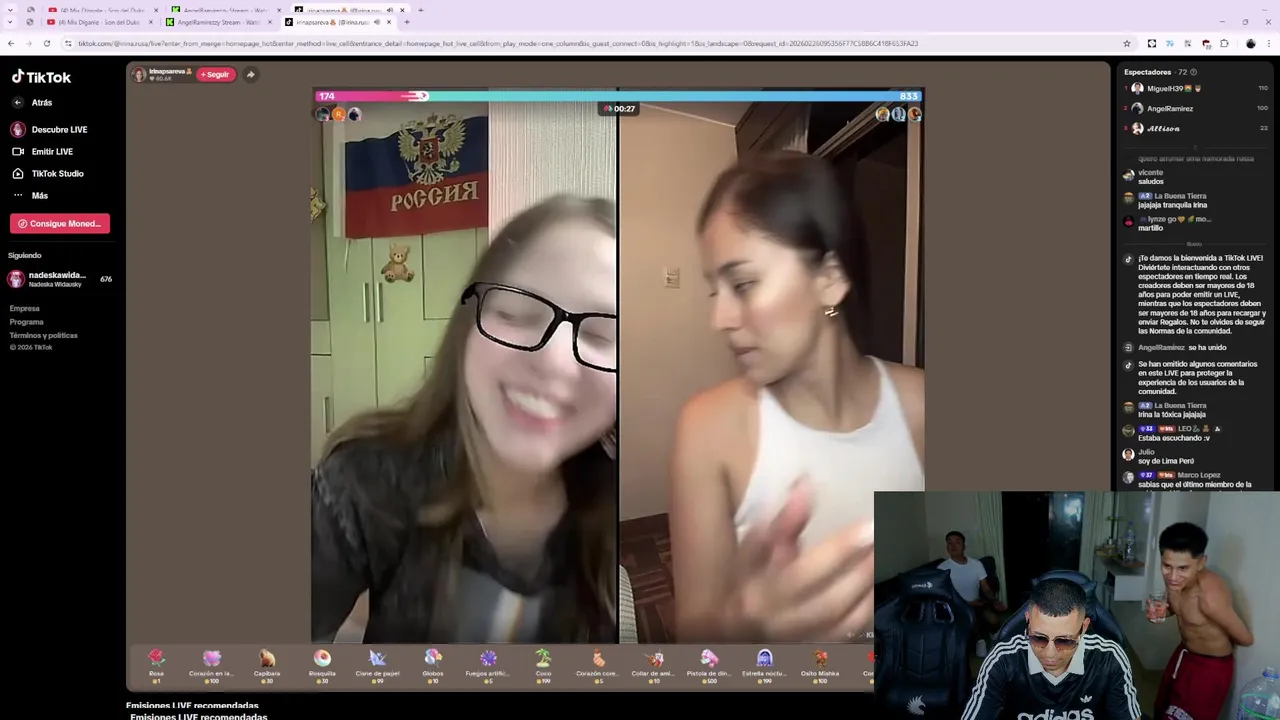Send the Rosa gift

click(x=156, y=664)
